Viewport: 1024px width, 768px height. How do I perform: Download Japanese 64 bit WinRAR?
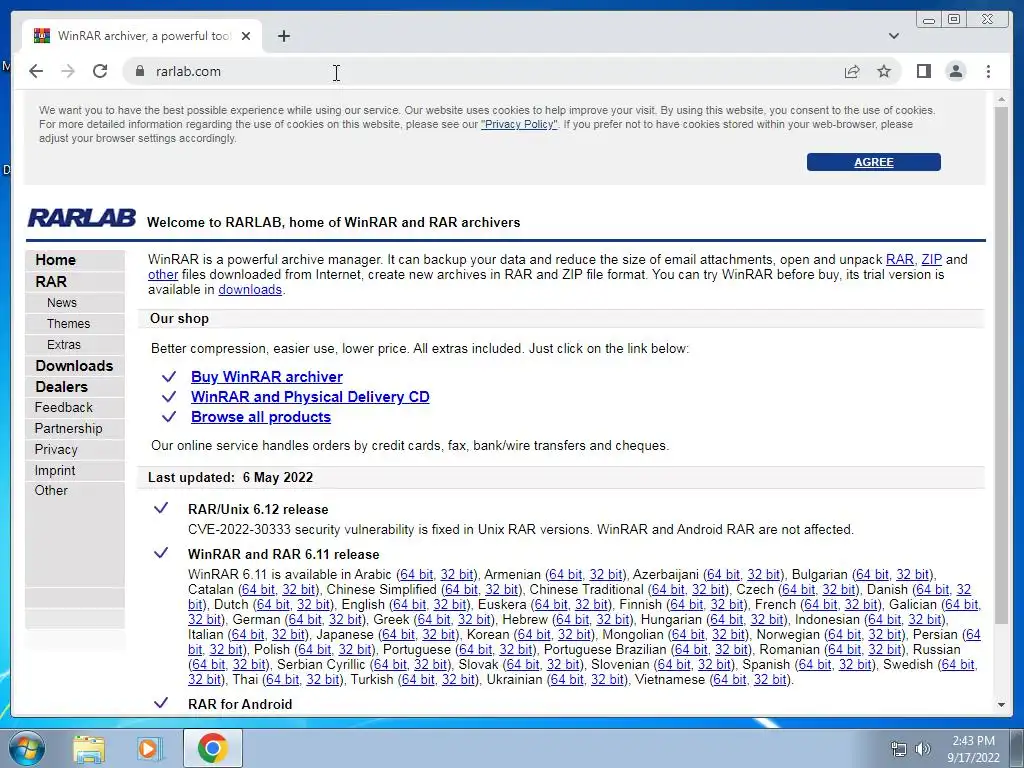tap(398, 635)
